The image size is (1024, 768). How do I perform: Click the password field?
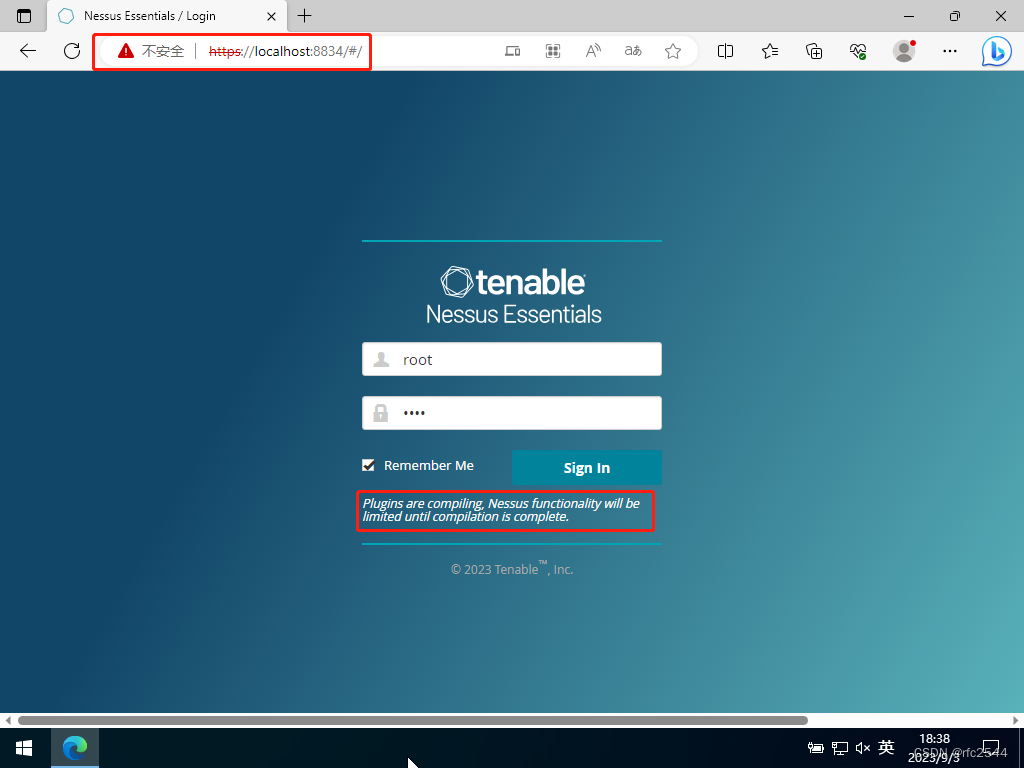click(512, 413)
